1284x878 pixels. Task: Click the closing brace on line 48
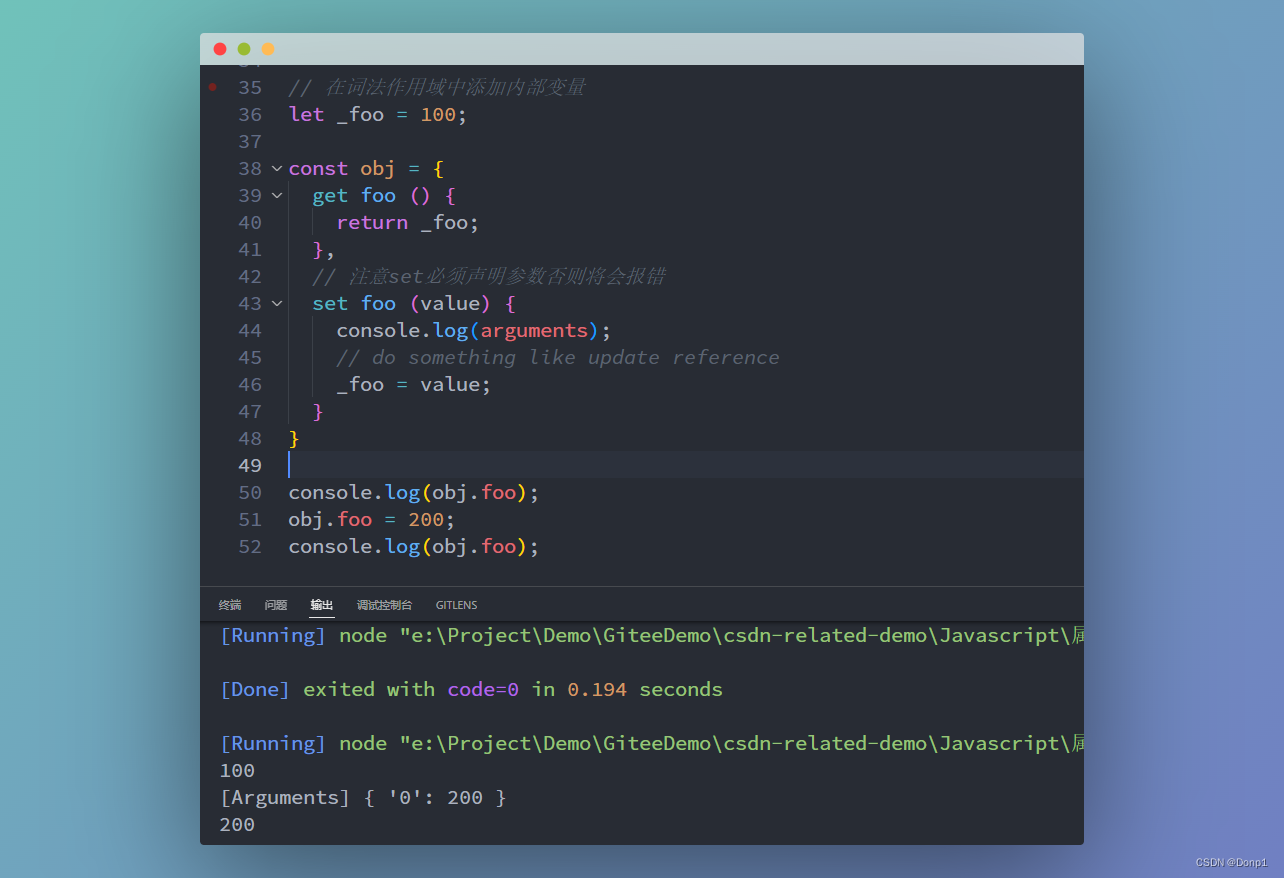(294, 438)
